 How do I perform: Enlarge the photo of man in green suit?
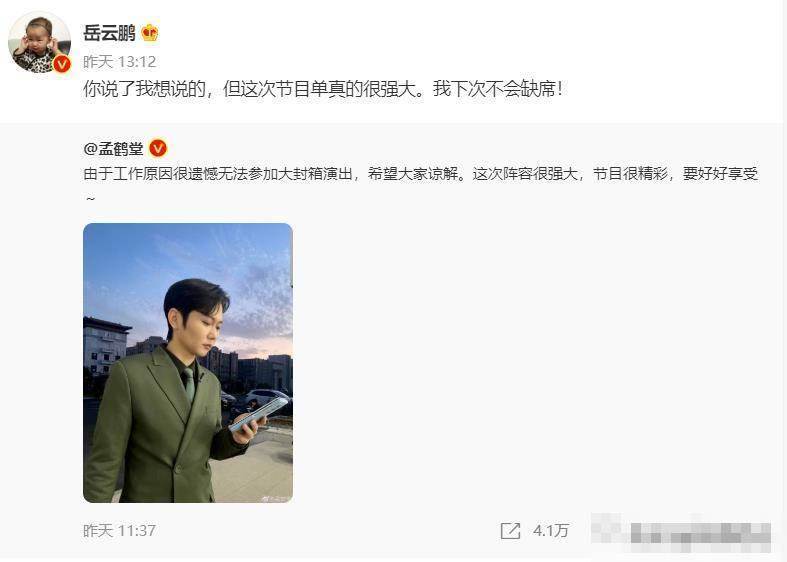188,363
